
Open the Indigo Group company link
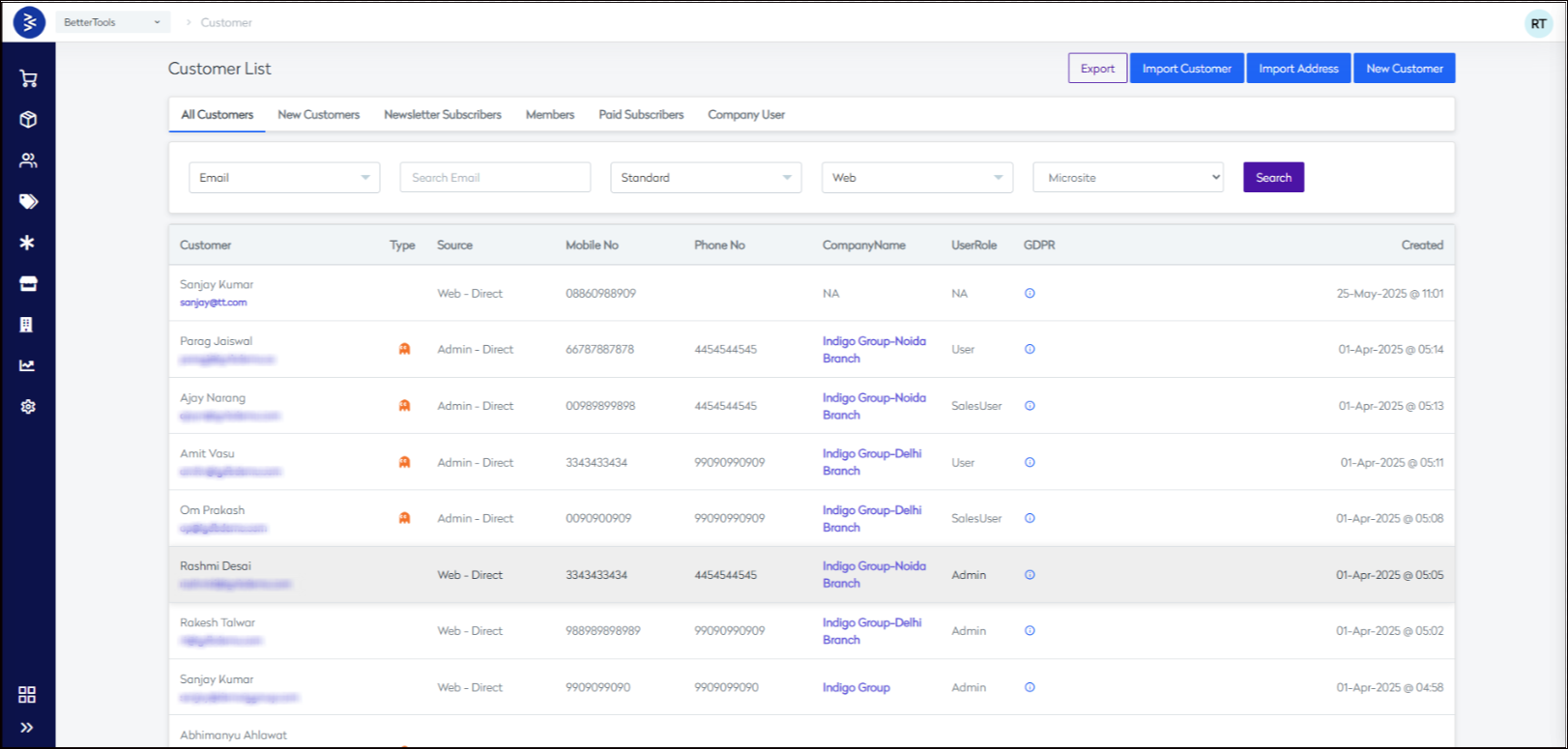(856, 688)
